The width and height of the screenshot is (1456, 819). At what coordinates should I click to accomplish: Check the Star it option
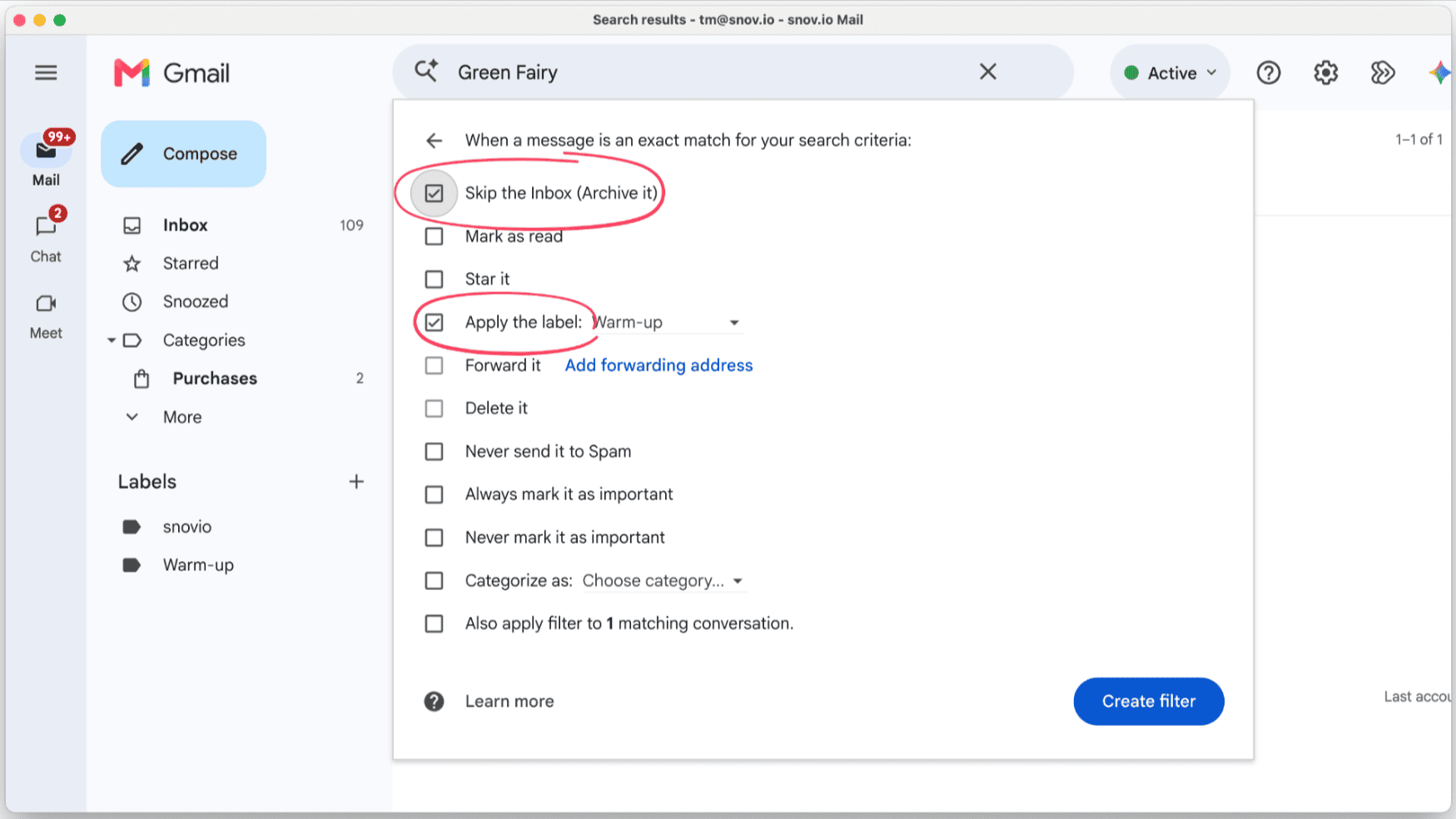pos(434,279)
